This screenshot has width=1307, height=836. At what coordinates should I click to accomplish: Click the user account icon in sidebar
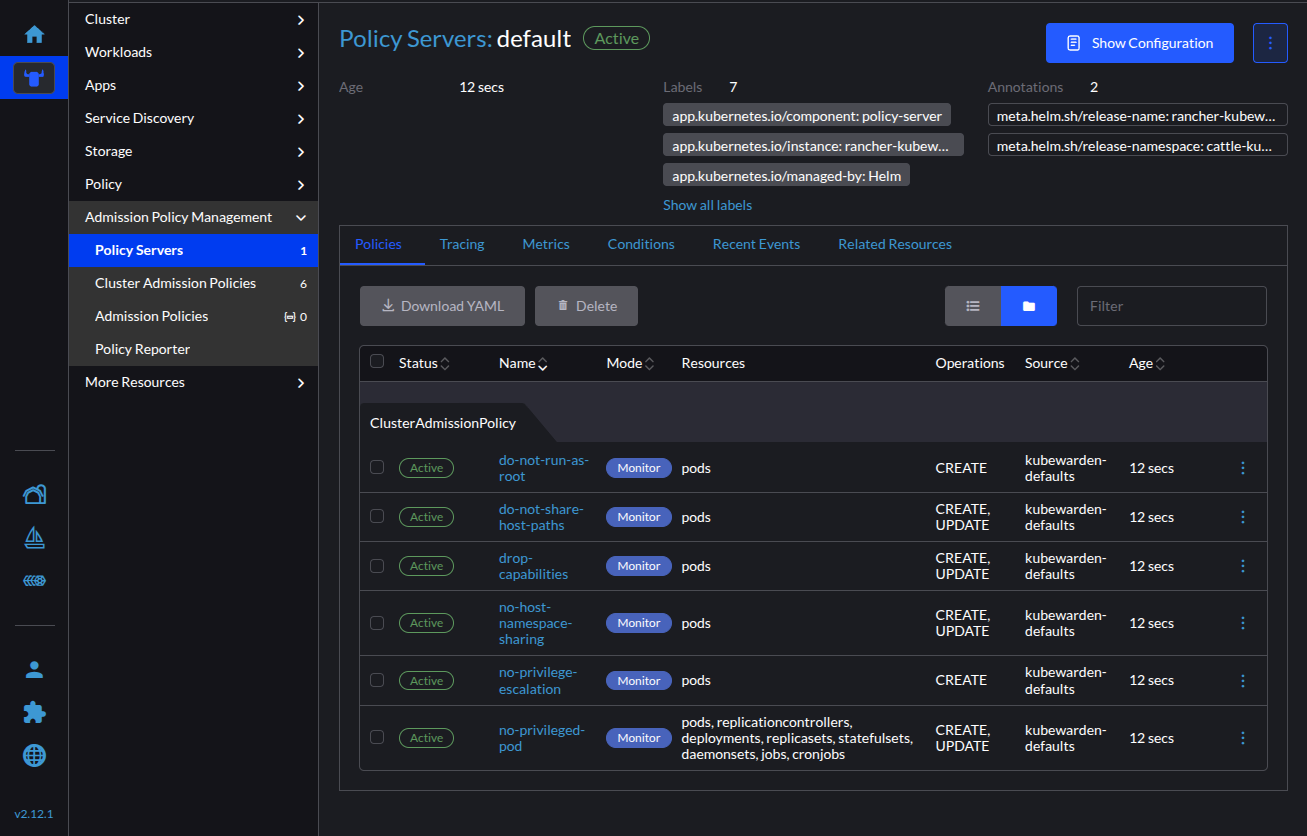[34, 669]
